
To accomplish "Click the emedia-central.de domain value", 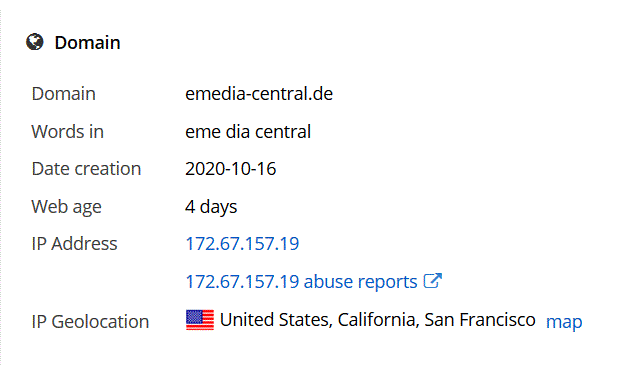I will [x=259, y=94].
